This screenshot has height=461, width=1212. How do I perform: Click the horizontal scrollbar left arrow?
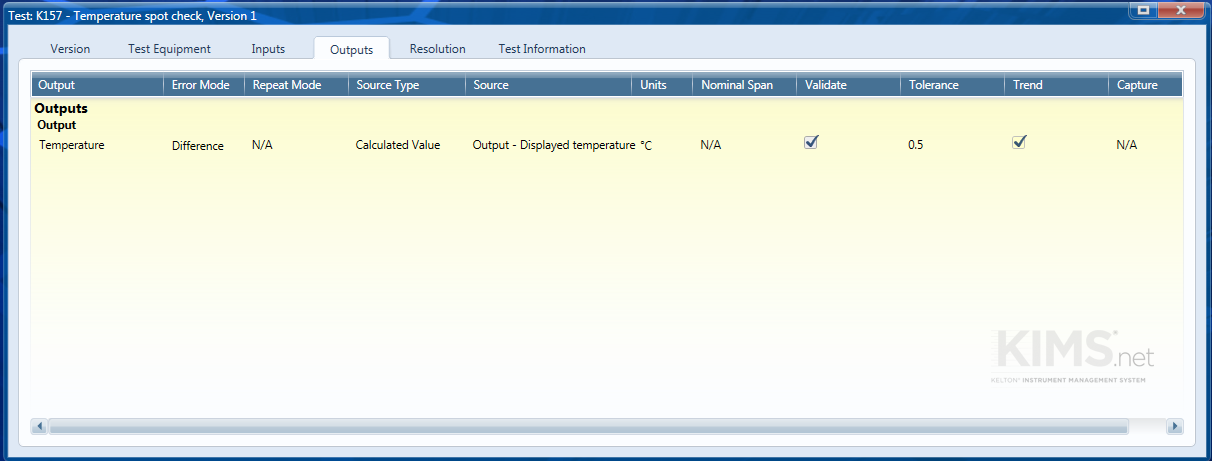point(40,427)
